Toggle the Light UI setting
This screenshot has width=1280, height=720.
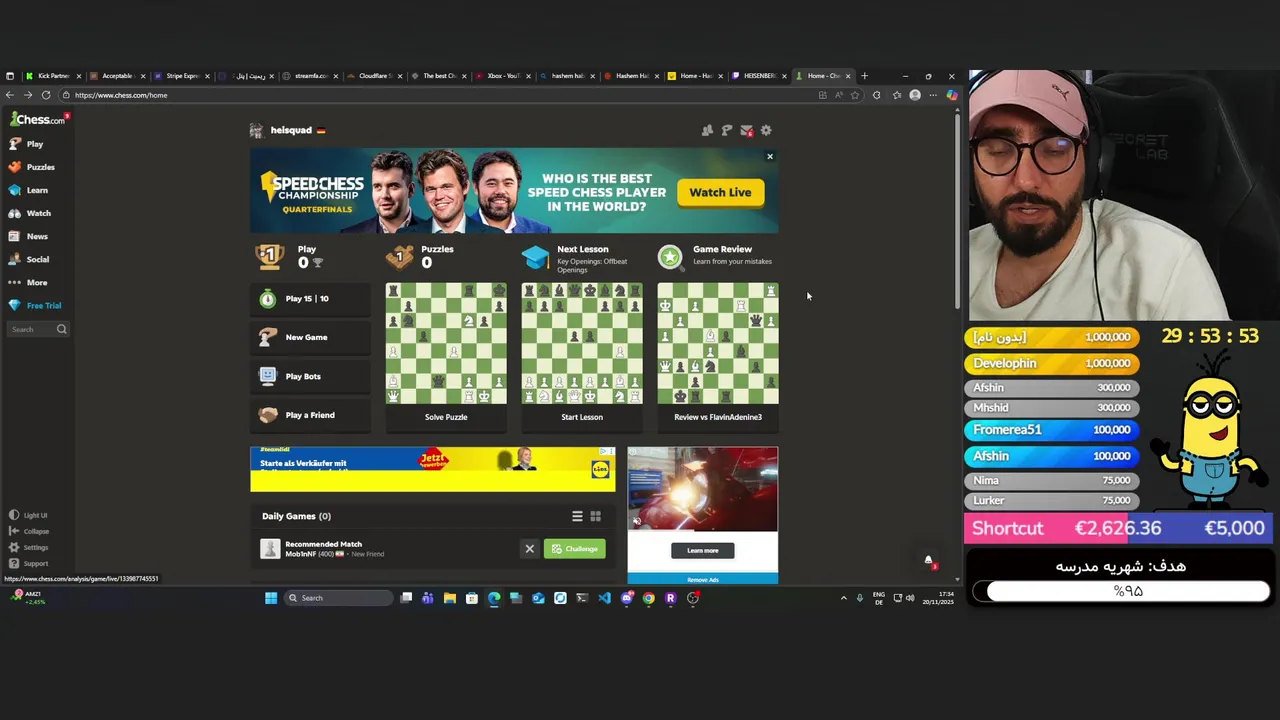click(x=28, y=515)
